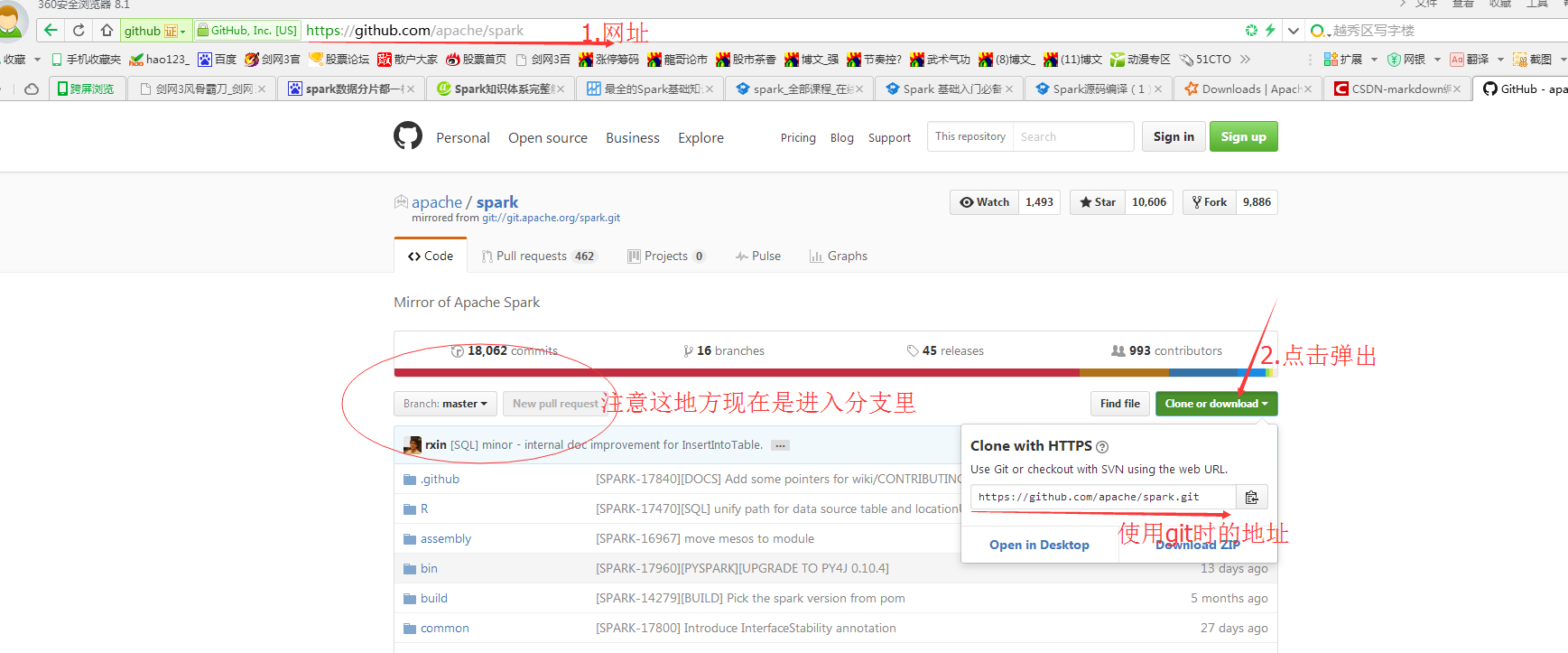Click the repository language bar
Viewport: 1568px width, 653px height.
835,372
